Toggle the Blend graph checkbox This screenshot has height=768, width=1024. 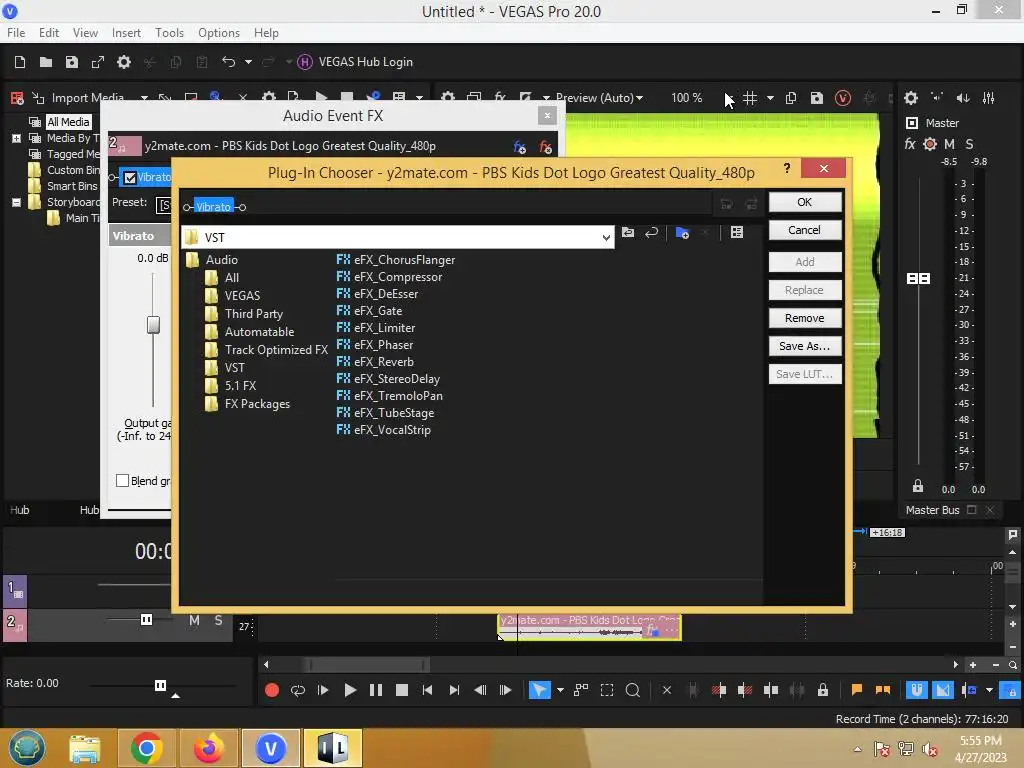pyautogui.click(x=122, y=481)
